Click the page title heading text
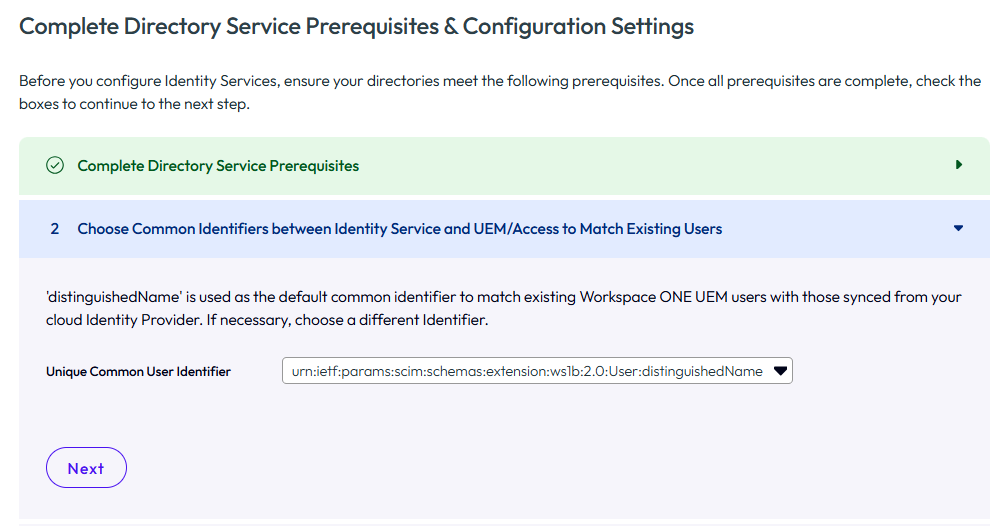The width and height of the screenshot is (1001, 526). click(356, 26)
